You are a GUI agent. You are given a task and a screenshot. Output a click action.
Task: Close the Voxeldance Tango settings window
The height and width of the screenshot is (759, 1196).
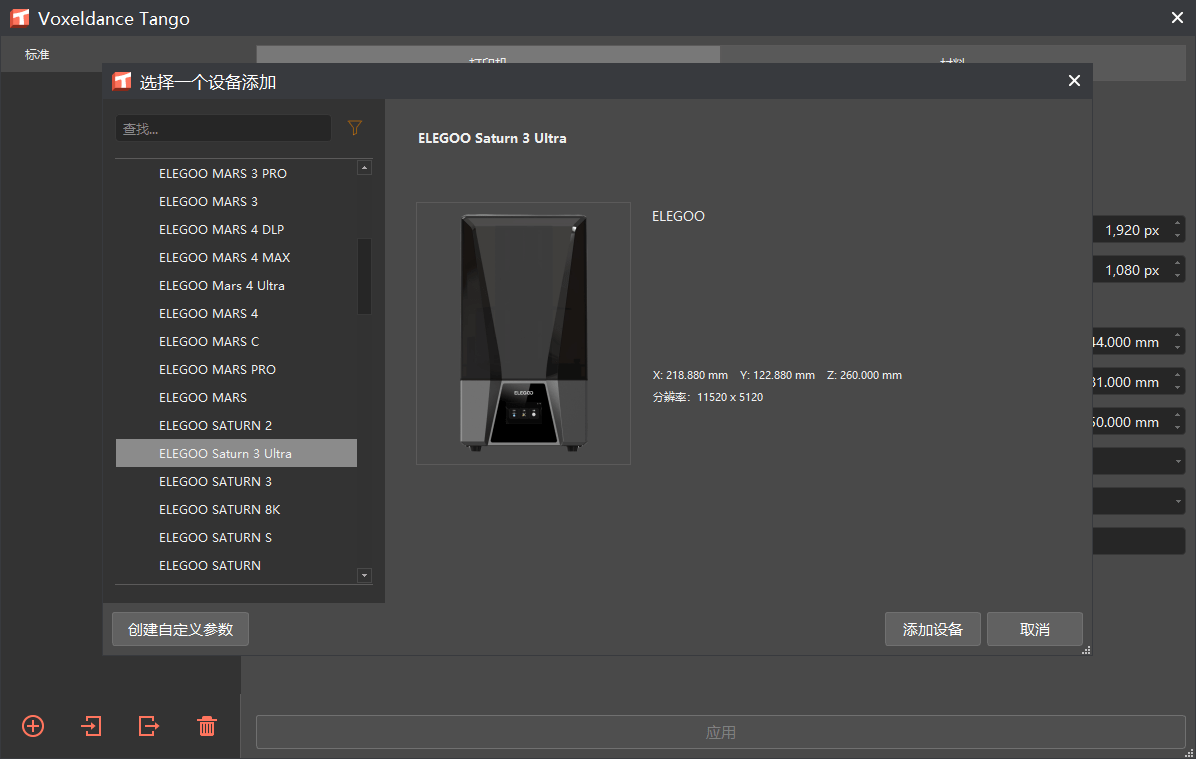[x=1177, y=18]
